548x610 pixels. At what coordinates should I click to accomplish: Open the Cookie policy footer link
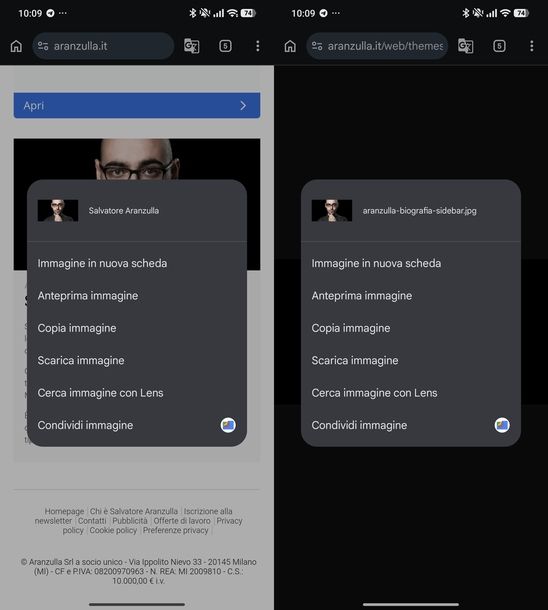click(x=113, y=530)
